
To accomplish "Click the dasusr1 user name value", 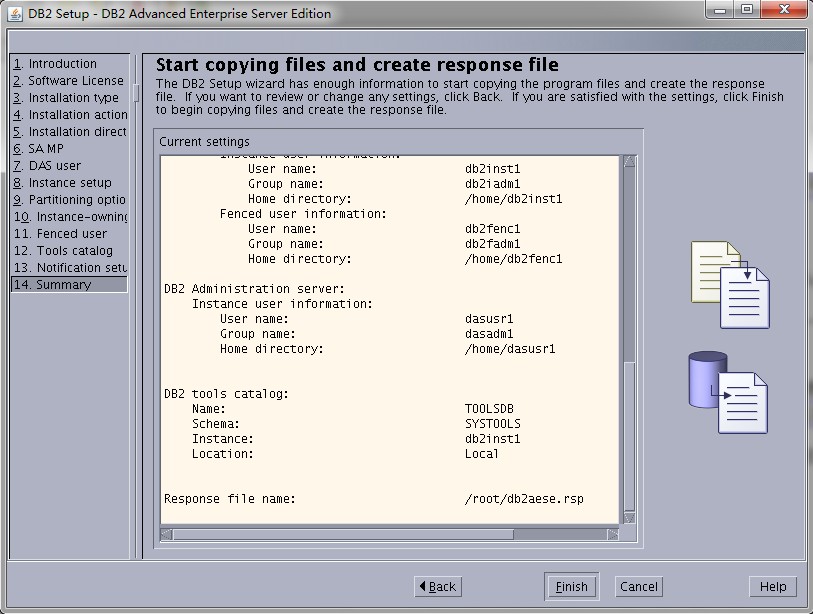I will click(x=489, y=319).
